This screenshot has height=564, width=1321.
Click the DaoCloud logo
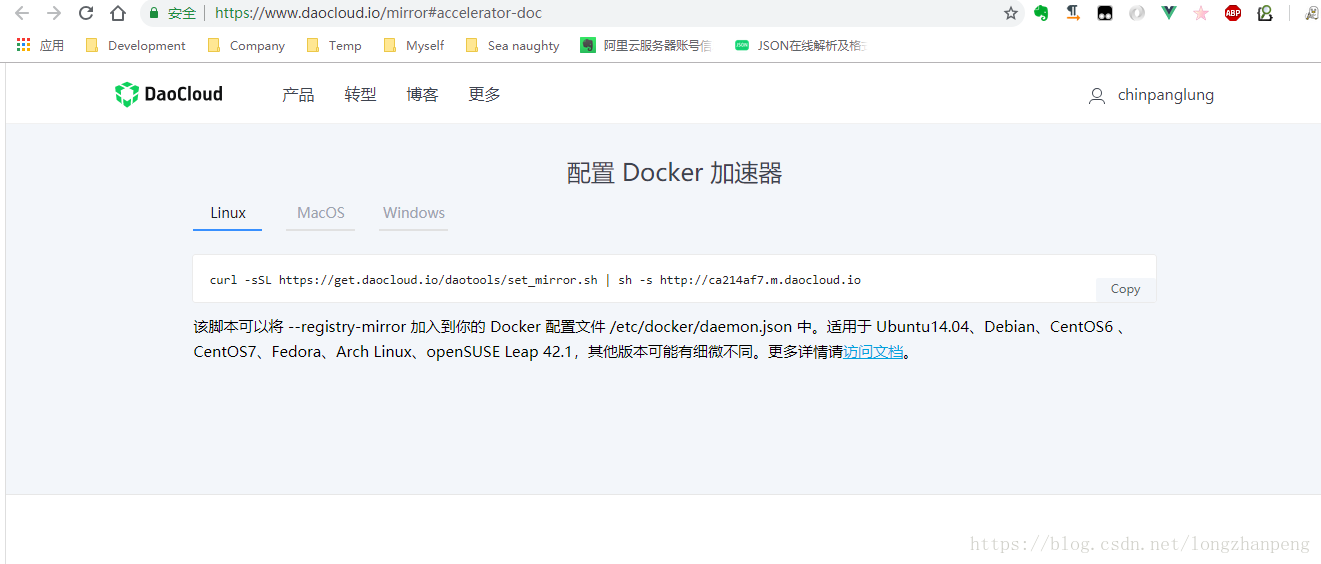click(169, 94)
